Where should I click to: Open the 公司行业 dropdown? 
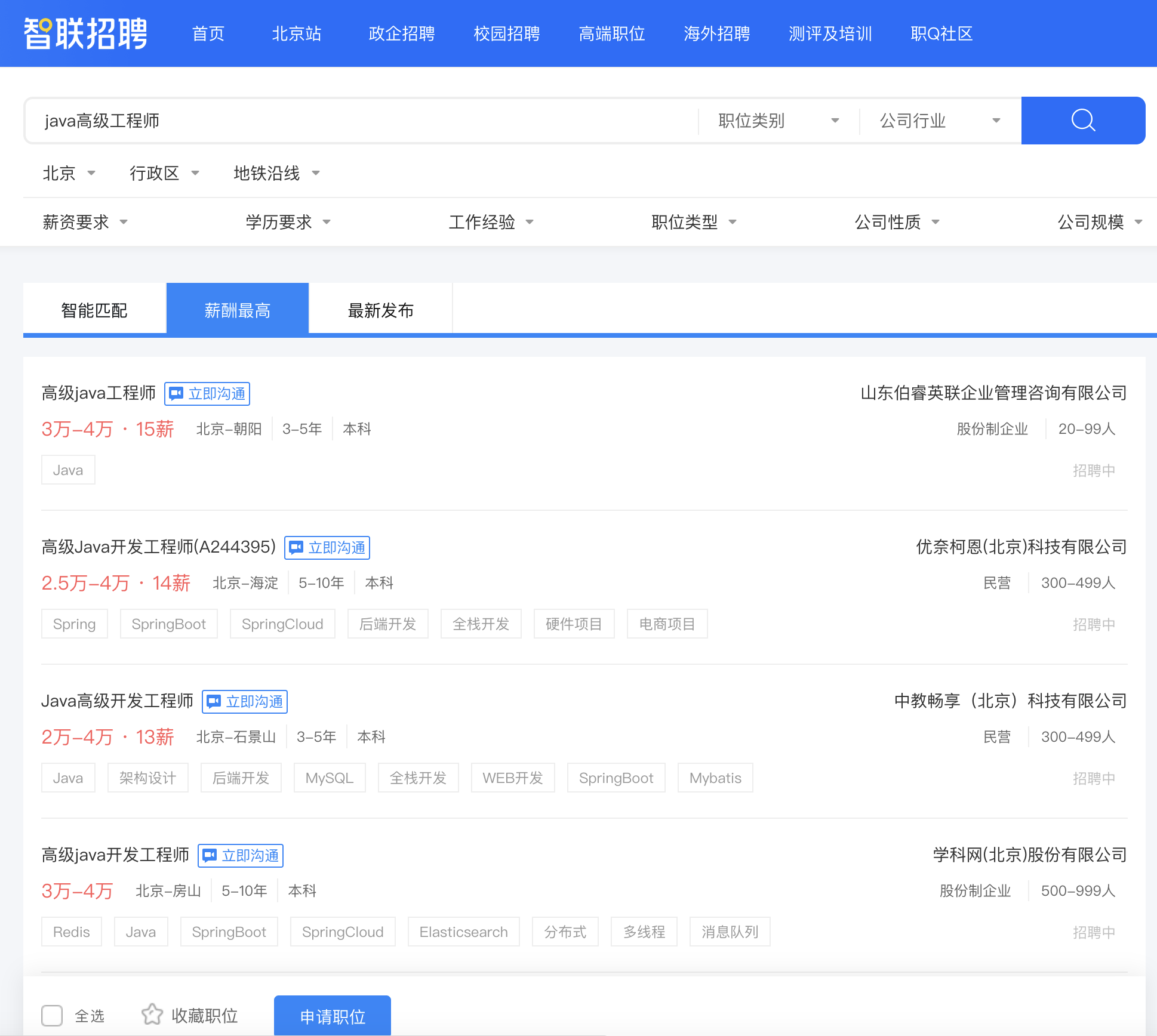click(940, 121)
